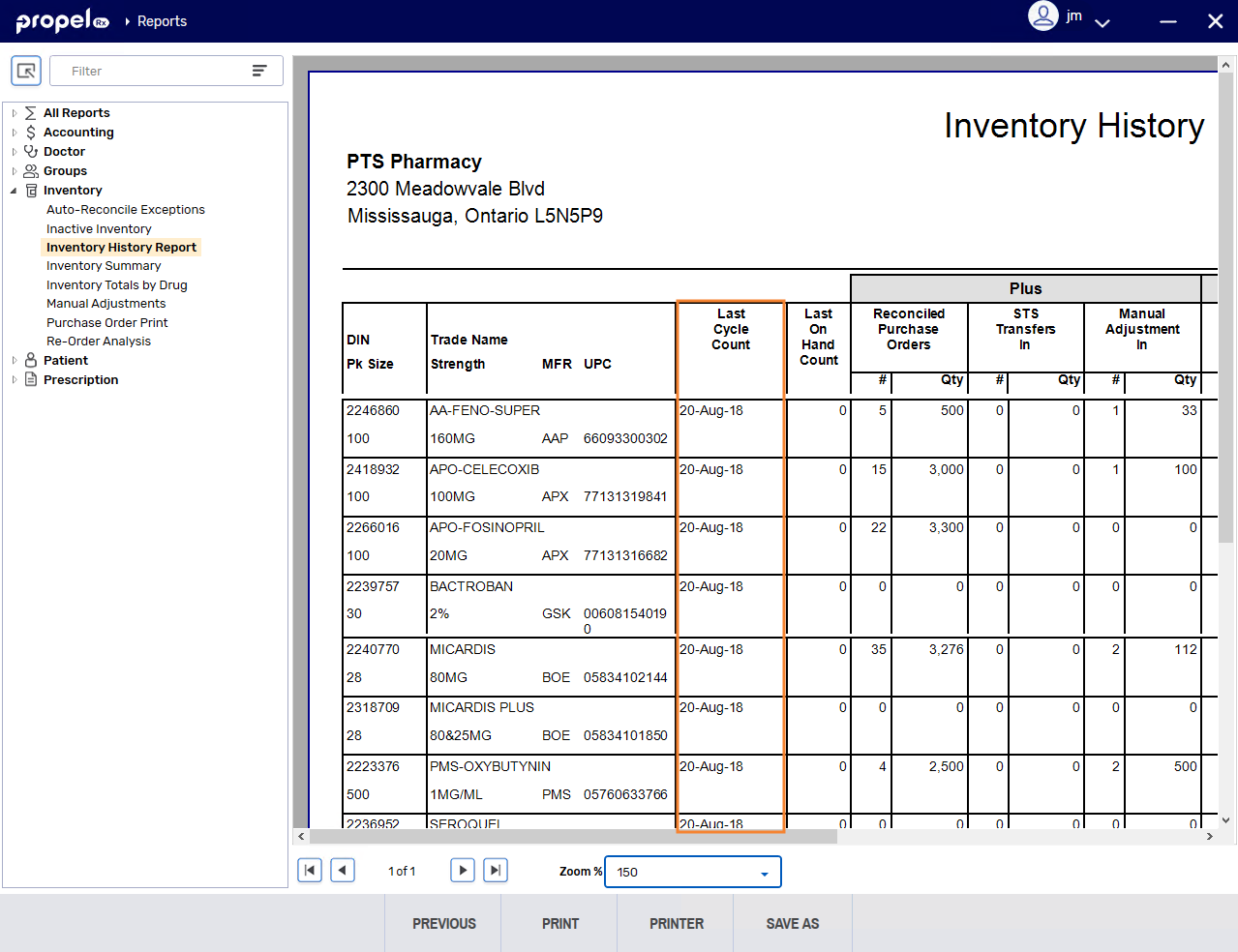
Task: Open the filter options lines icon
Action: pos(259,71)
